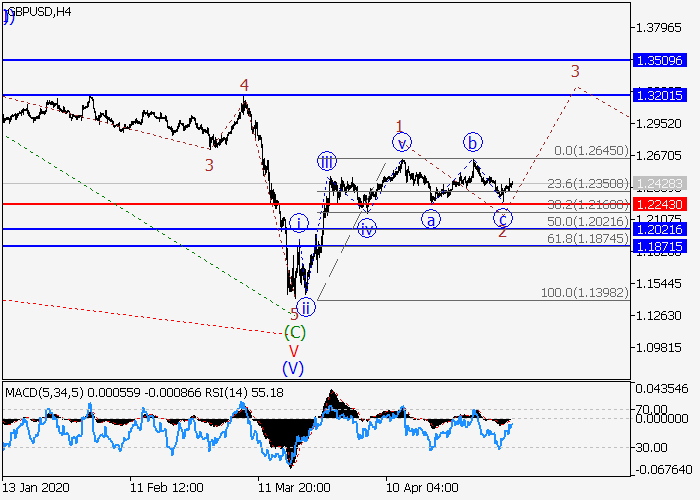Select the 1.18715 price level tag

point(657,246)
